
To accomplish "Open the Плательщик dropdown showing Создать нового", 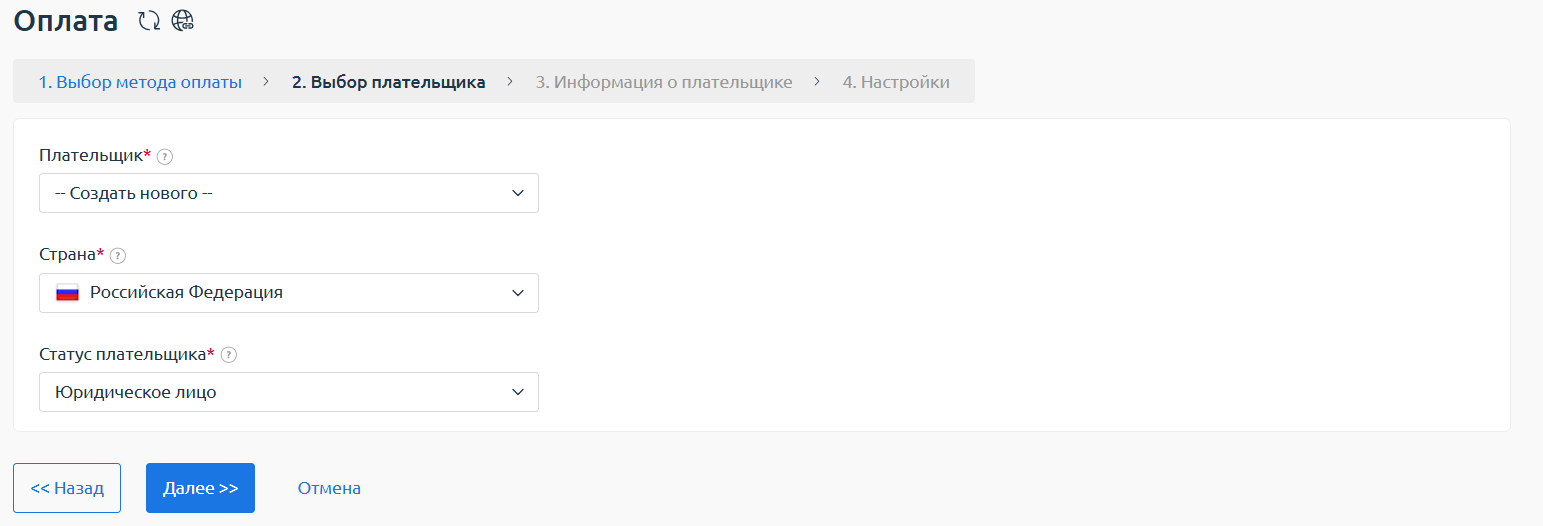I will (288, 193).
